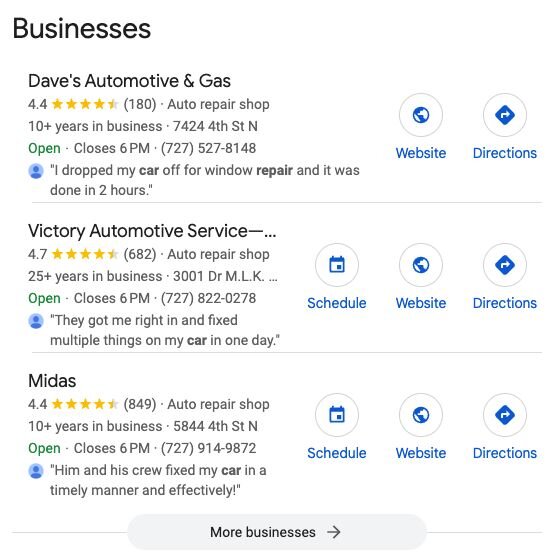This screenshot has height=555, width=556.
Task: Click the reviewer avatar in Victory Automotive review
Action: point(36,321)
